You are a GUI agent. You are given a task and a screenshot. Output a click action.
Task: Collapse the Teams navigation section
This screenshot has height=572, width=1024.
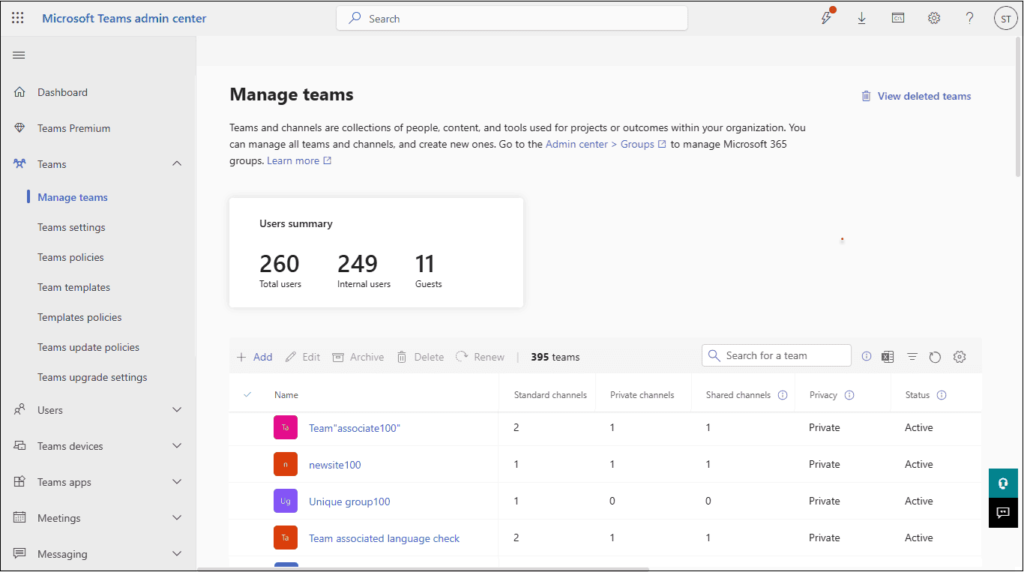pos(177,164)
